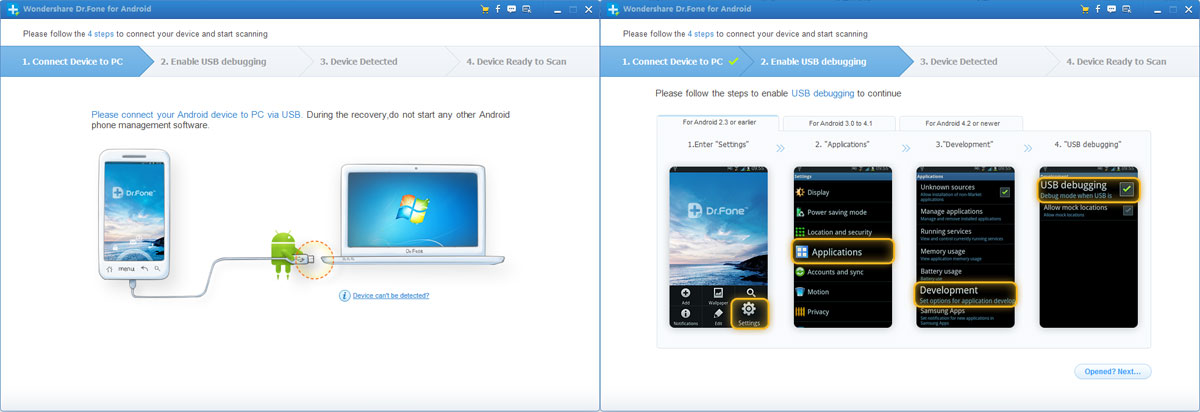This screenshot has height=412, width=1200.
Task: Open the Device can't be detected? link
Action: pos(391,296)
